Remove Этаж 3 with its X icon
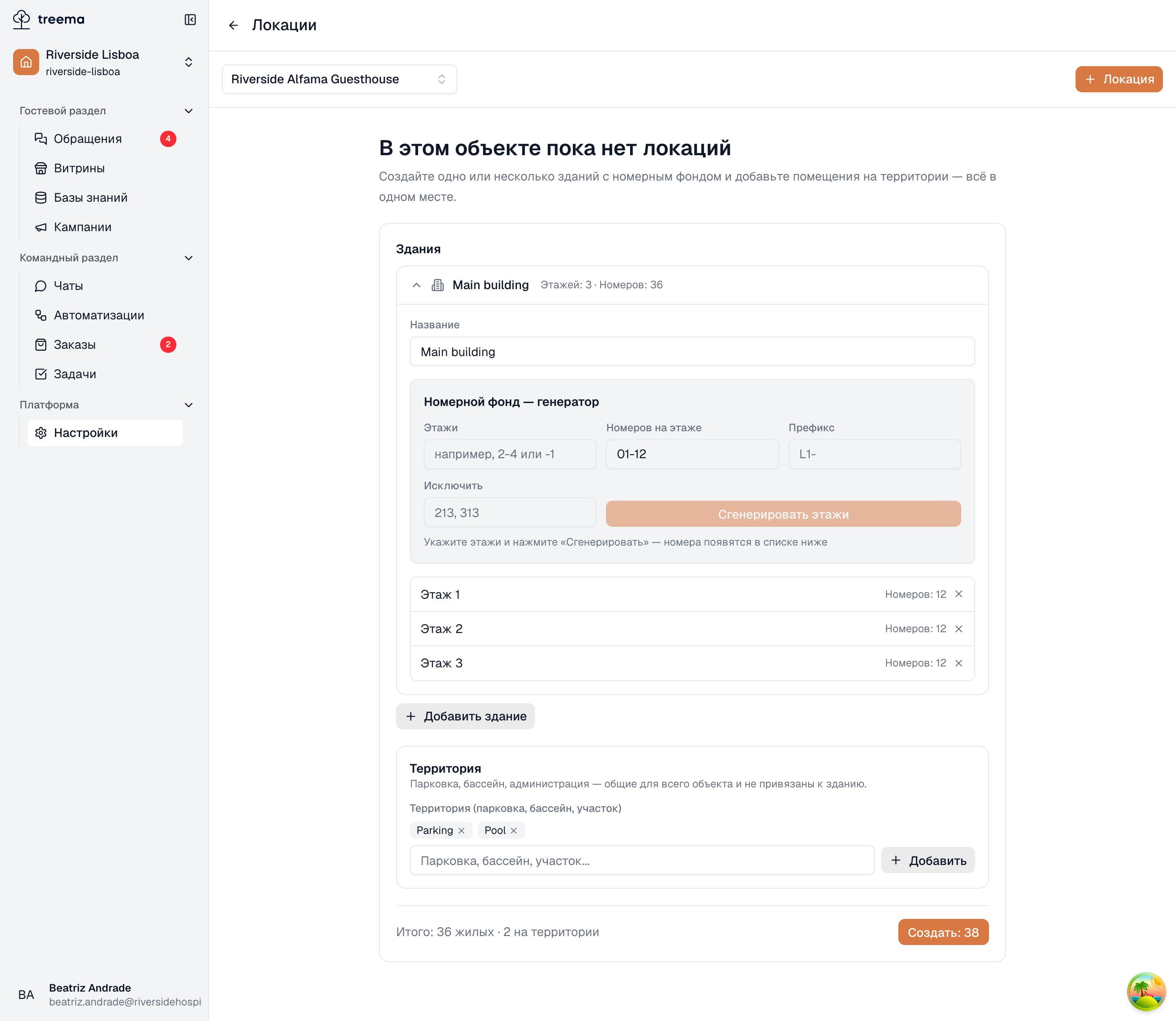The image size is (1176, 1021). tap(959, 663)
